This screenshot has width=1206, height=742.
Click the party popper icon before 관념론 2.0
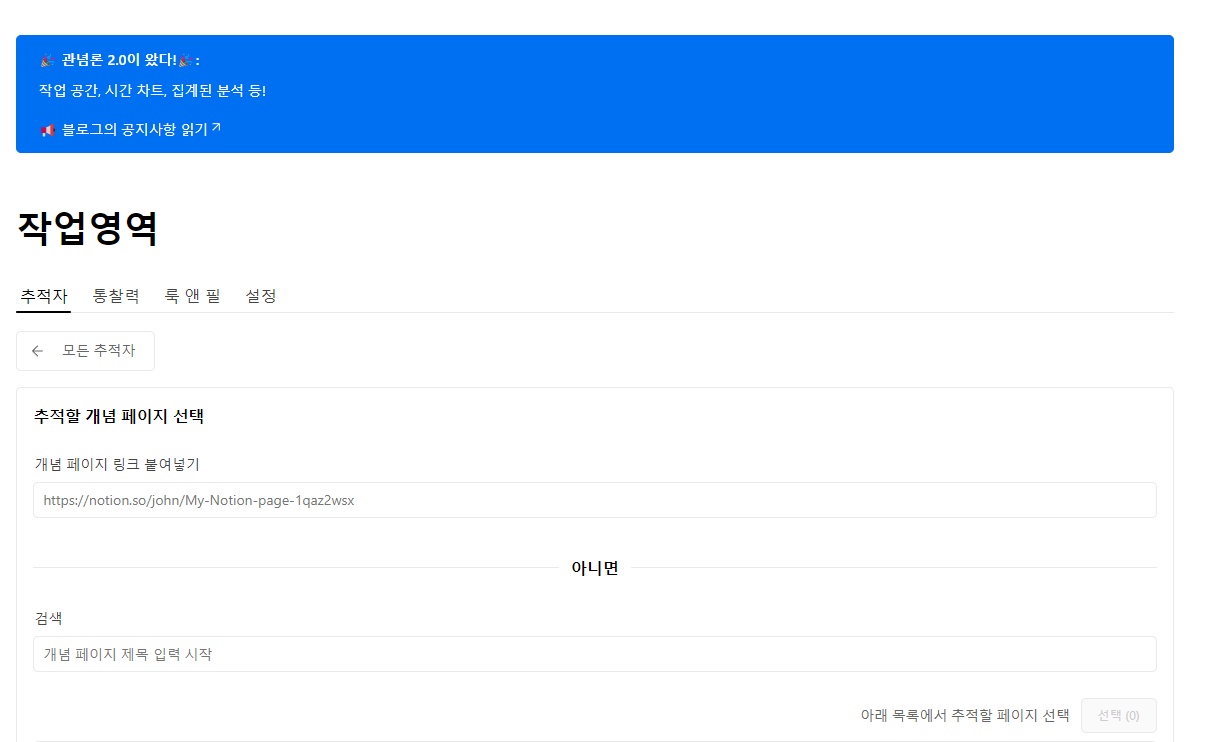point(47,60)
